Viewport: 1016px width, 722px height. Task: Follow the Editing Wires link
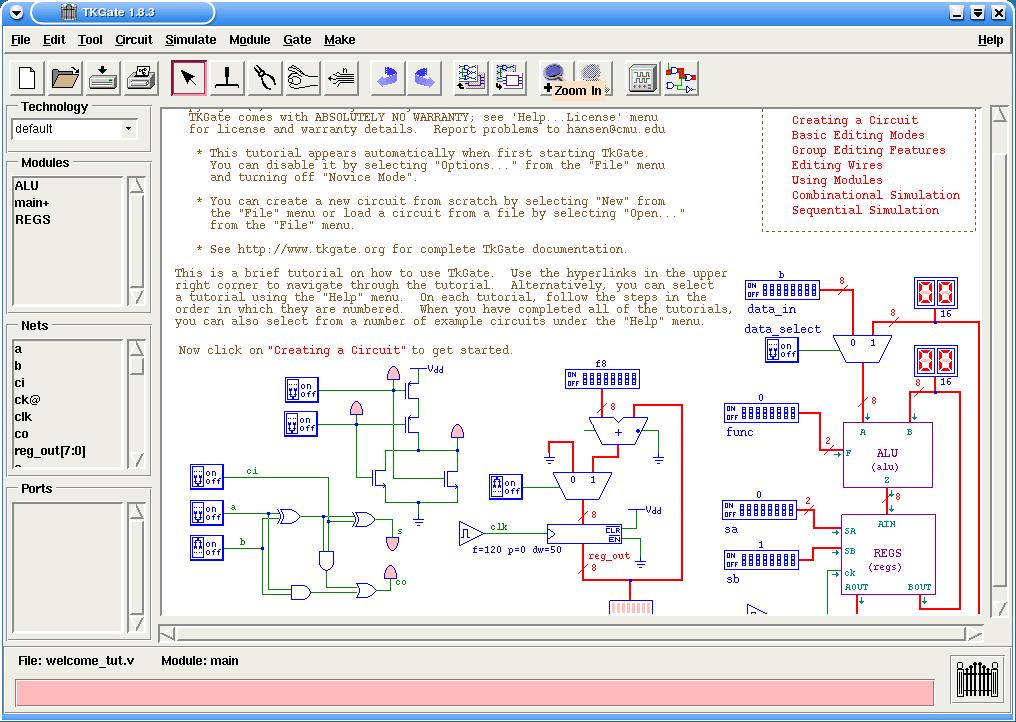[837, 165]
